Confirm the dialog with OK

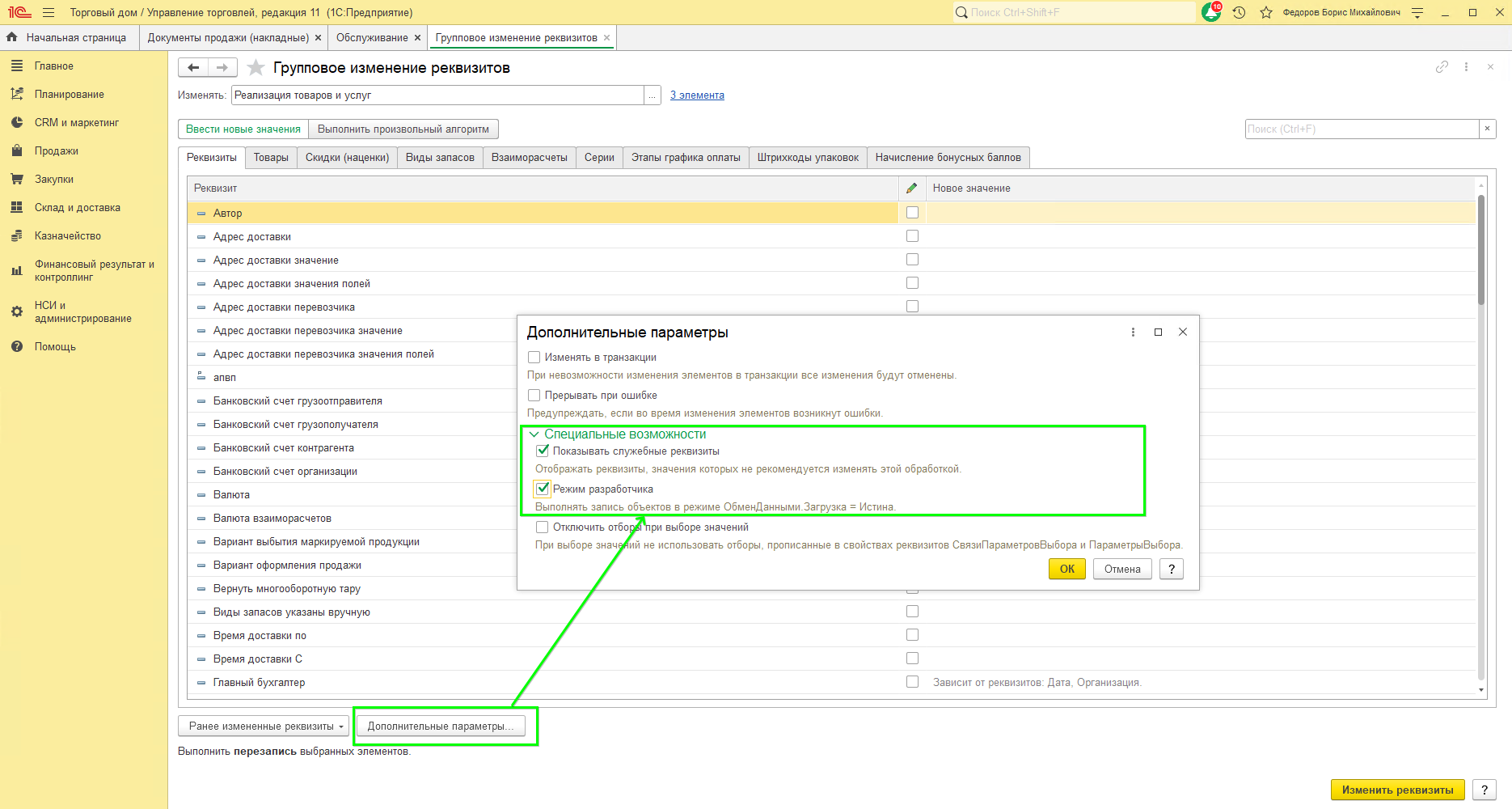click(1067, 569)
